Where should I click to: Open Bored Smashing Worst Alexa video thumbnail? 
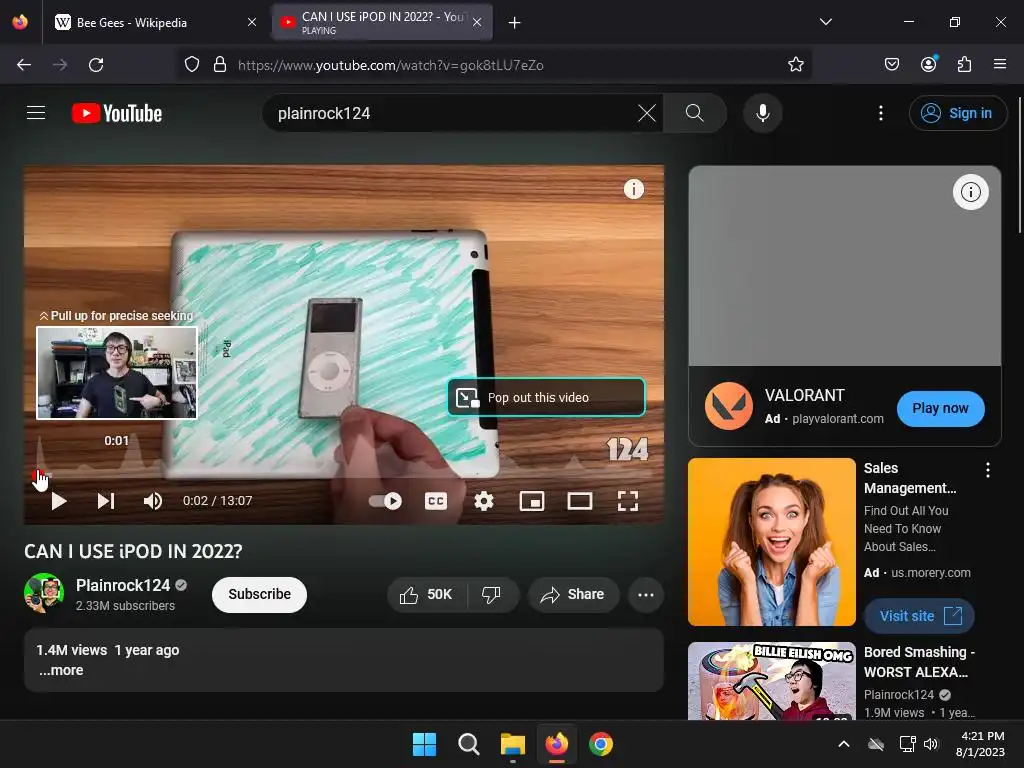coord(771,680)
